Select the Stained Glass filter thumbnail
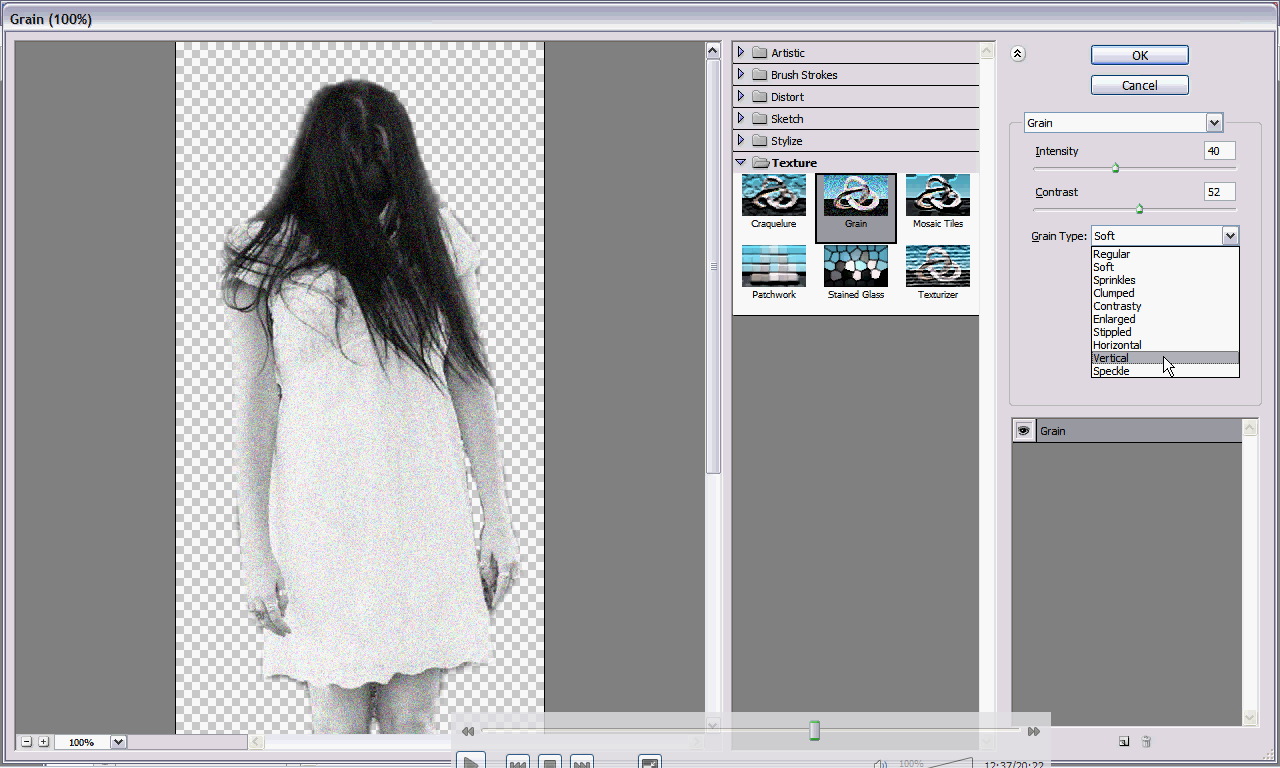Viewport: 1280px width, 768px height. click(855, 266)
